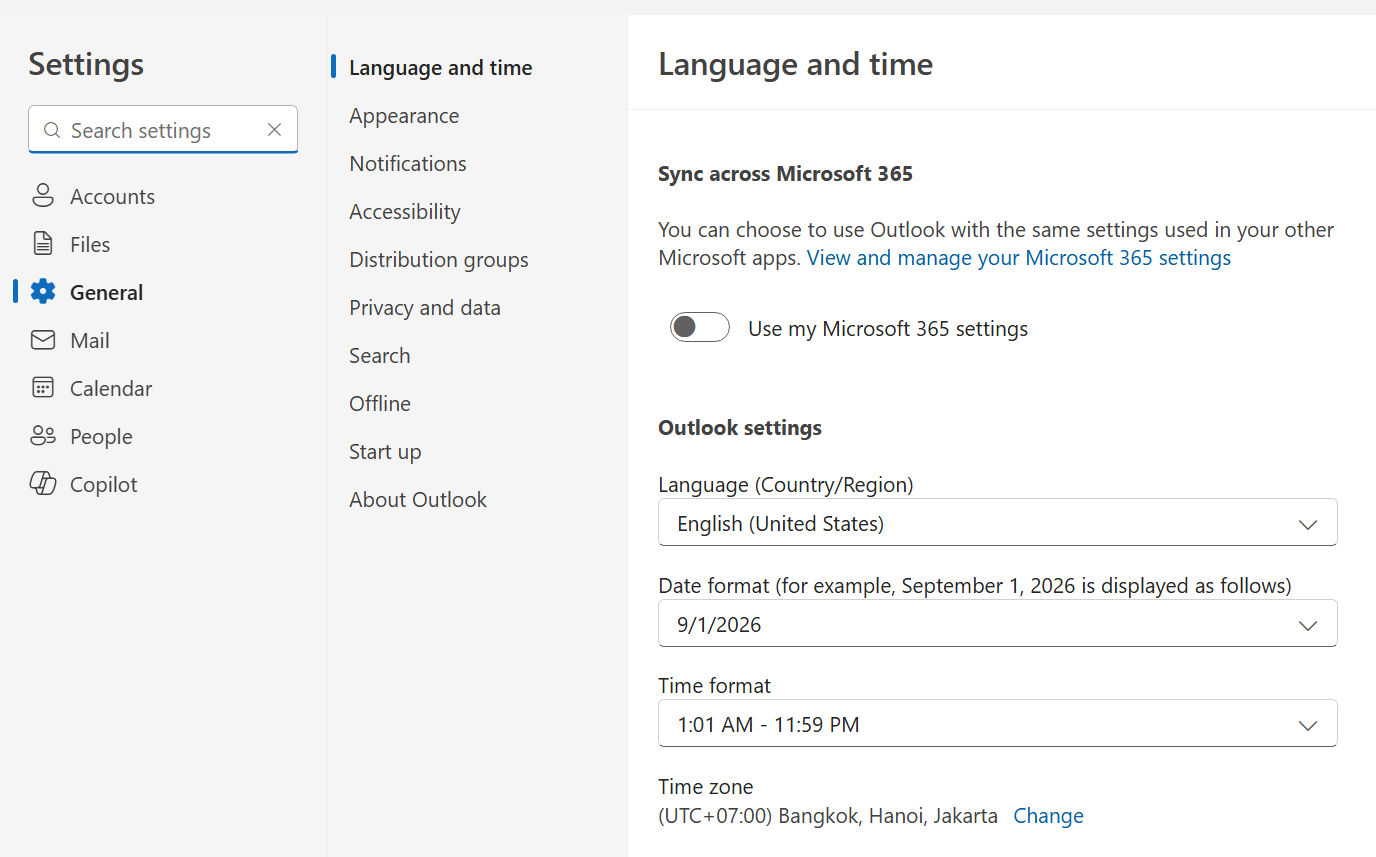
Task: Open About Outlook
Action: (418, 500)
